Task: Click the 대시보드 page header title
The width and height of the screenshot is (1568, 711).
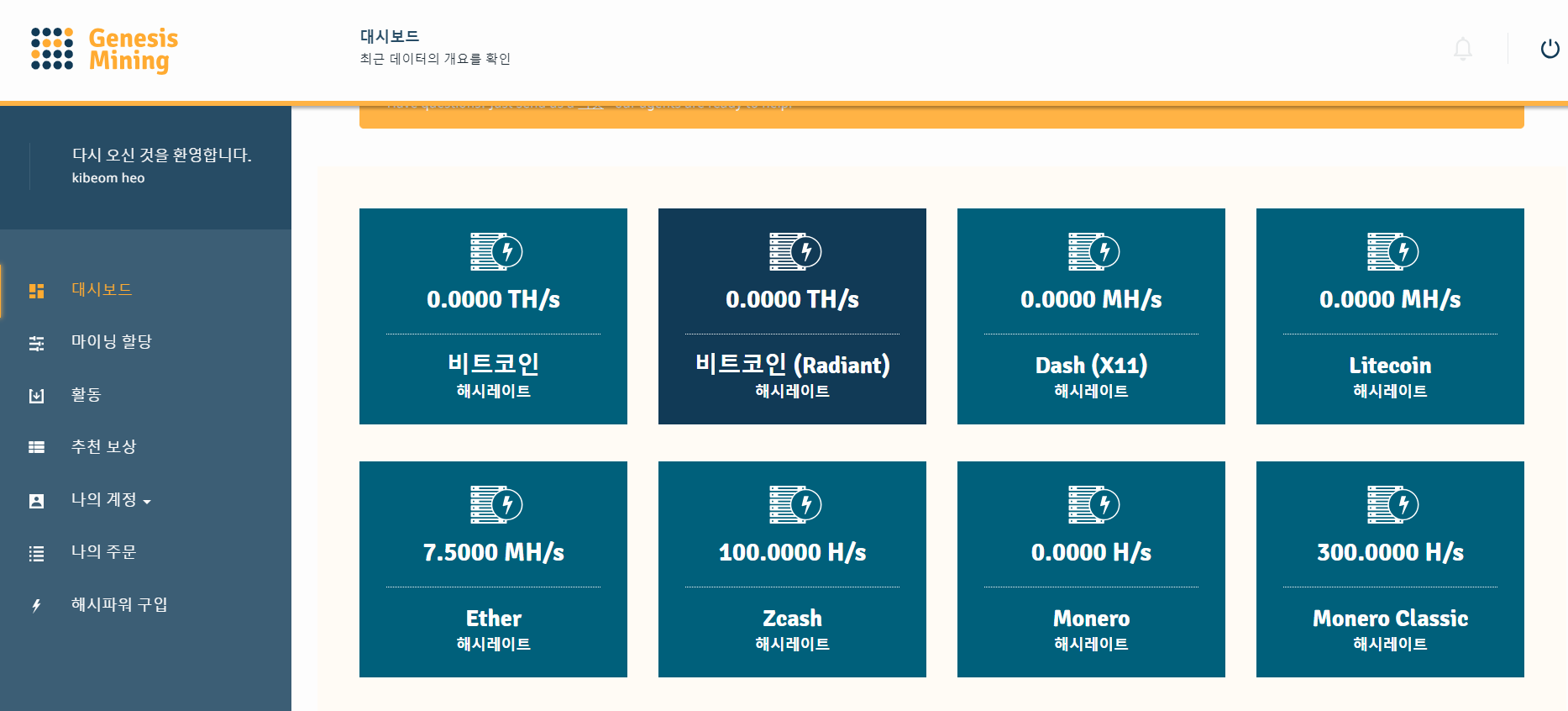Action: click(x=390, y=36)
